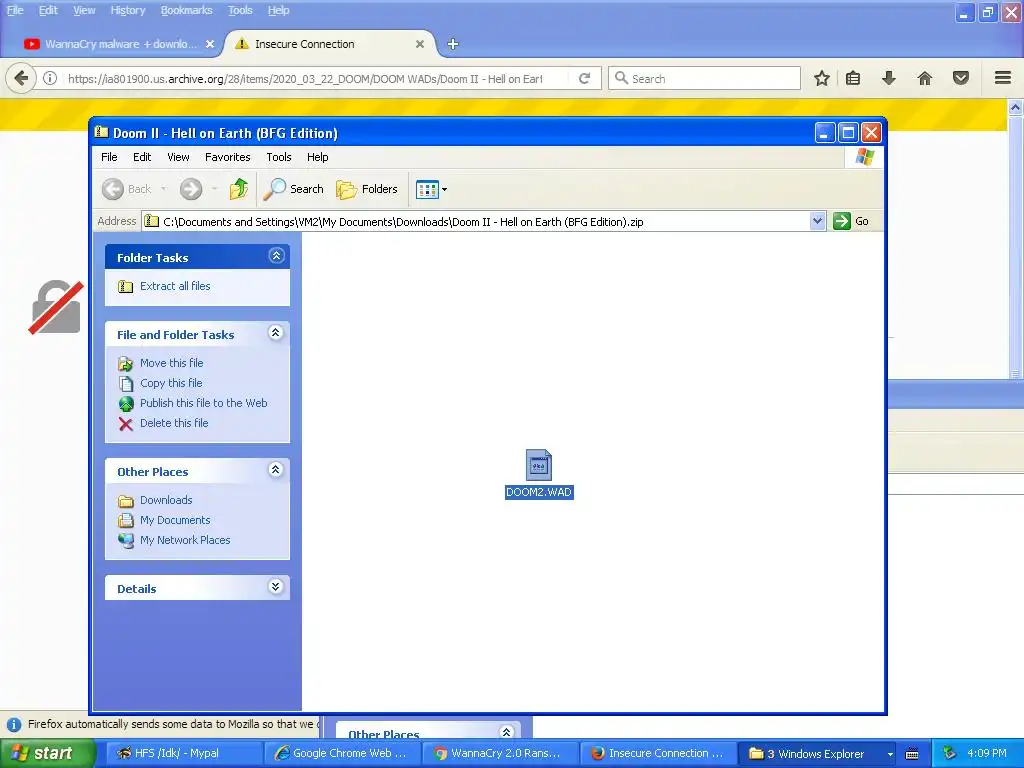Click the reload page button

pyautogui.click(x=584, y=78)
